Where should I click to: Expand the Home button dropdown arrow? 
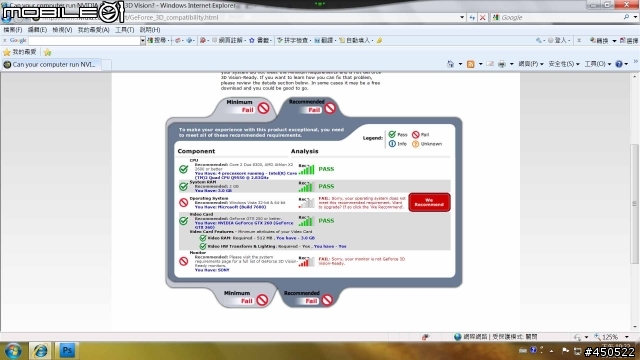coord(460,64)
